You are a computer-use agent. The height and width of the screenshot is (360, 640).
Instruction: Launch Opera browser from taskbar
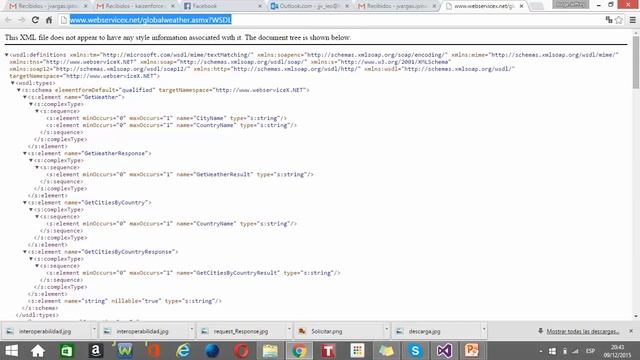pyautogui.click(x=241, y=351)
